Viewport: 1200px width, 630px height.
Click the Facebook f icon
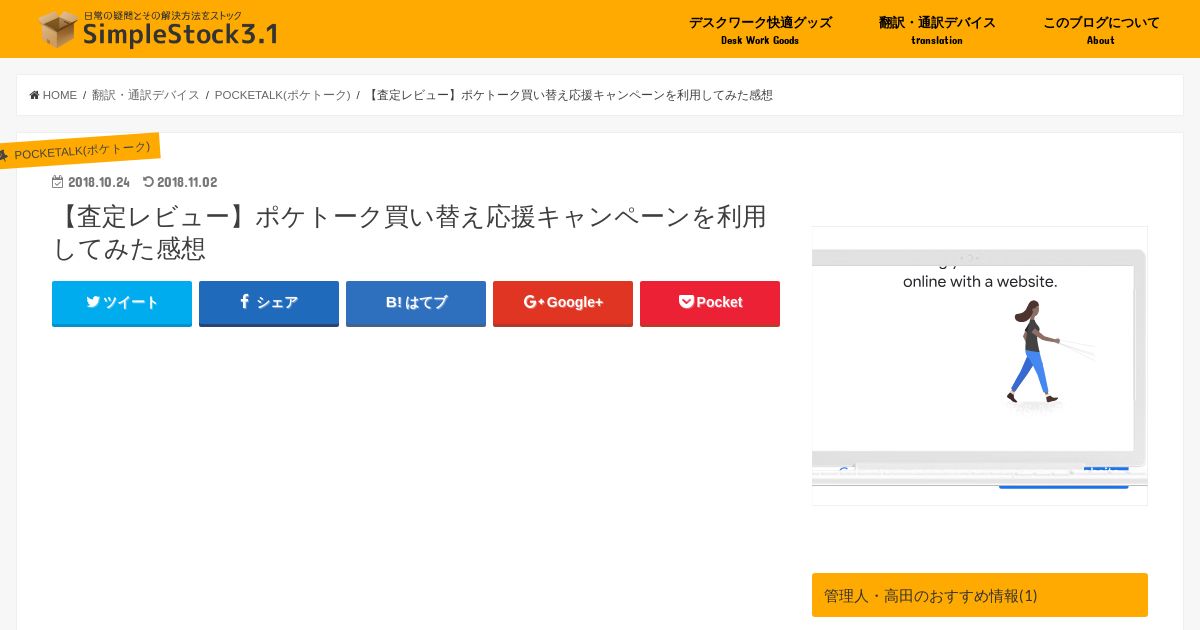pyautogui.click(x=245, y=301)
